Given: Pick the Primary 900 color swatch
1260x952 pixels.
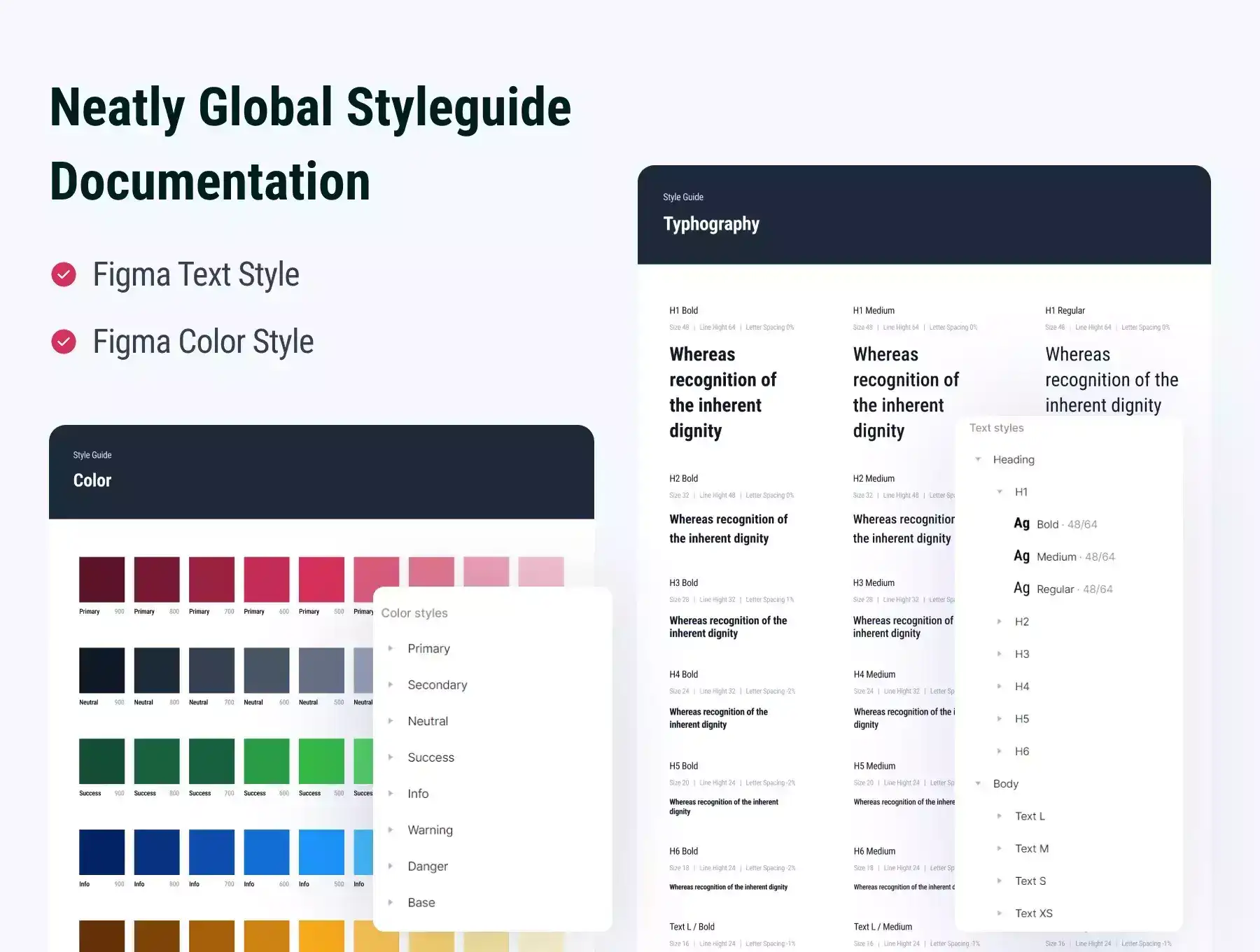Looking at the screenshot, I should click(101, 580).
